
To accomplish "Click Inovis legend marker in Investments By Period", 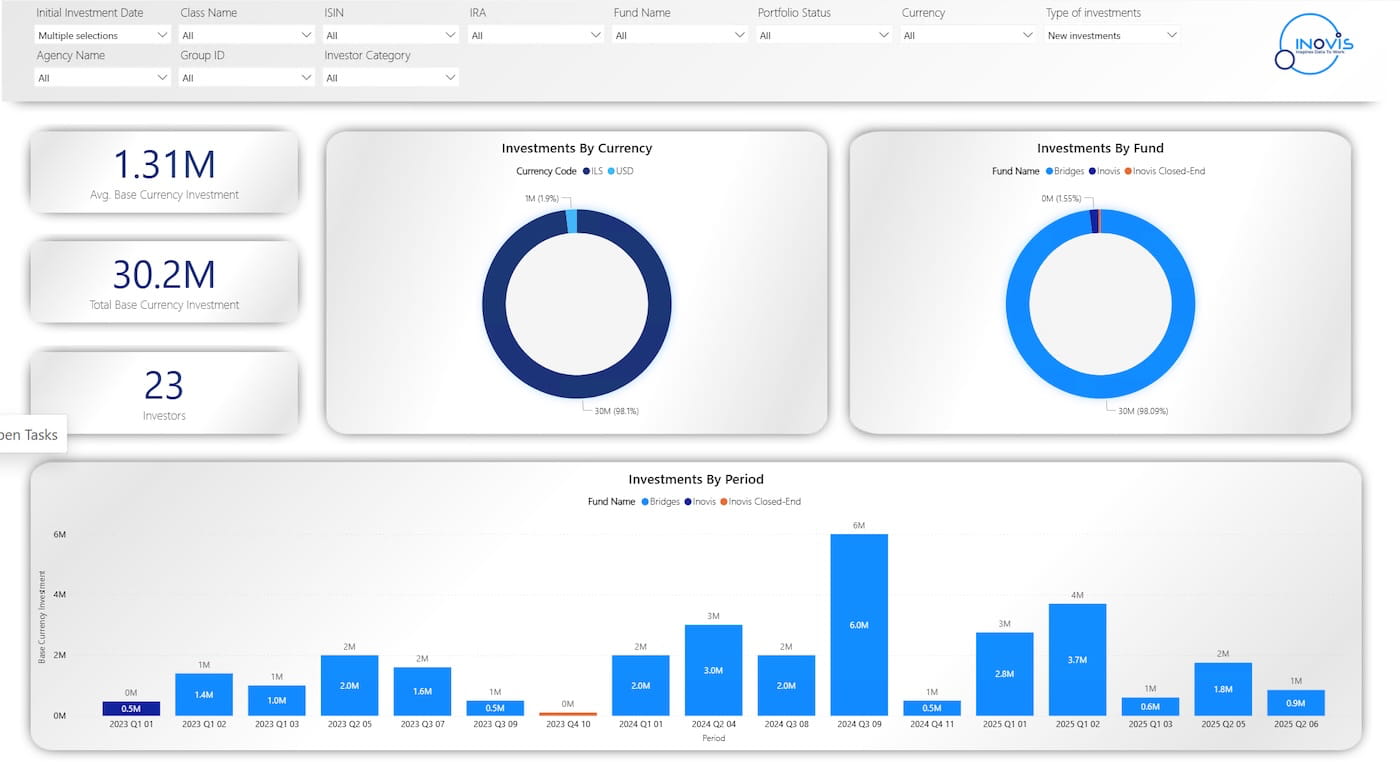I will click(x=688, y=502).
